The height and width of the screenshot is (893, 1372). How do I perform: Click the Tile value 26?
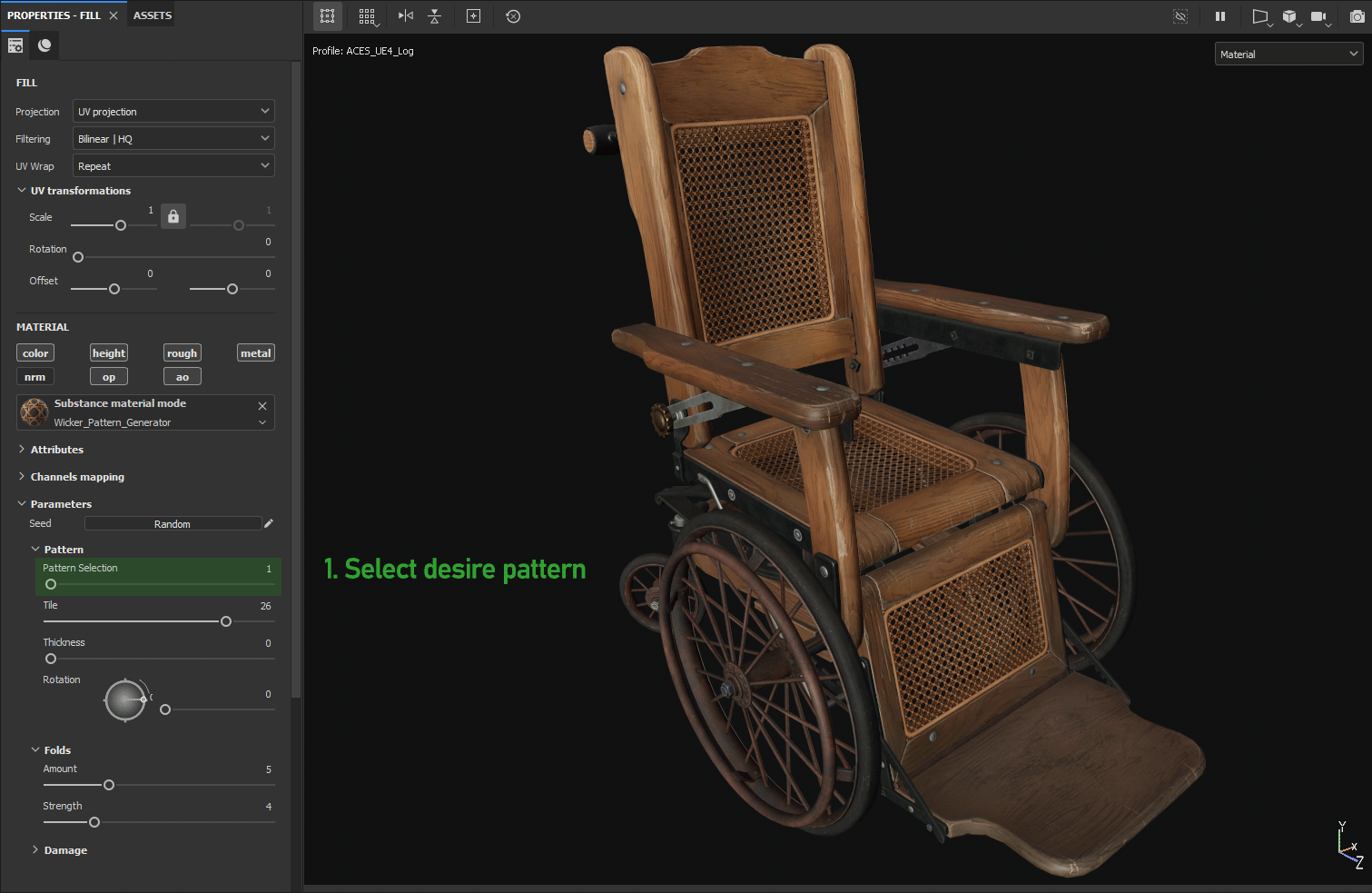(266, 606)
